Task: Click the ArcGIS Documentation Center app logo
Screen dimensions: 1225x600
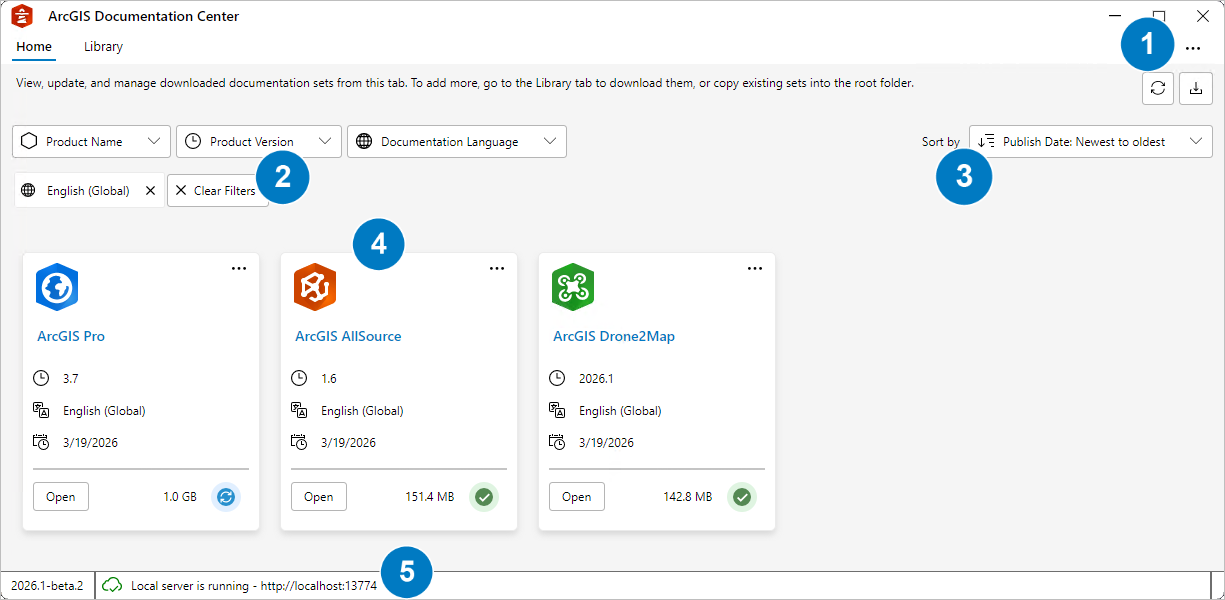Action: 22,16
